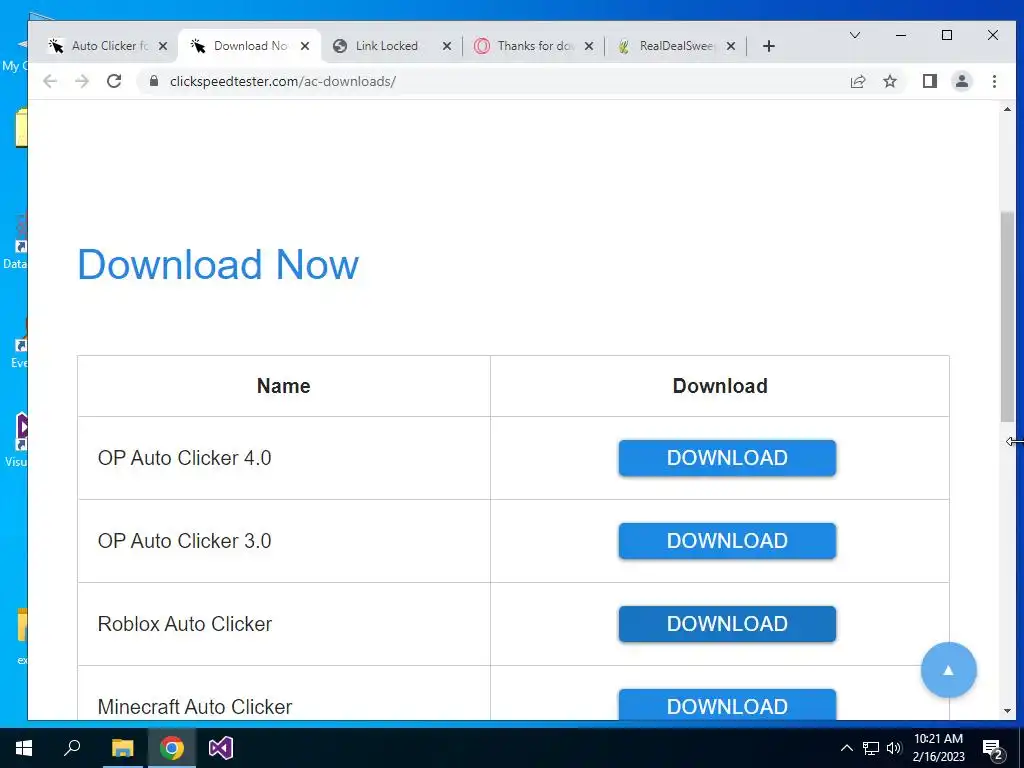Image resolution: width=1024 pixels, height=768 pixels.
Task: Open the Windows Start menu
Action: pyautogui.click(x=24, y=748)
